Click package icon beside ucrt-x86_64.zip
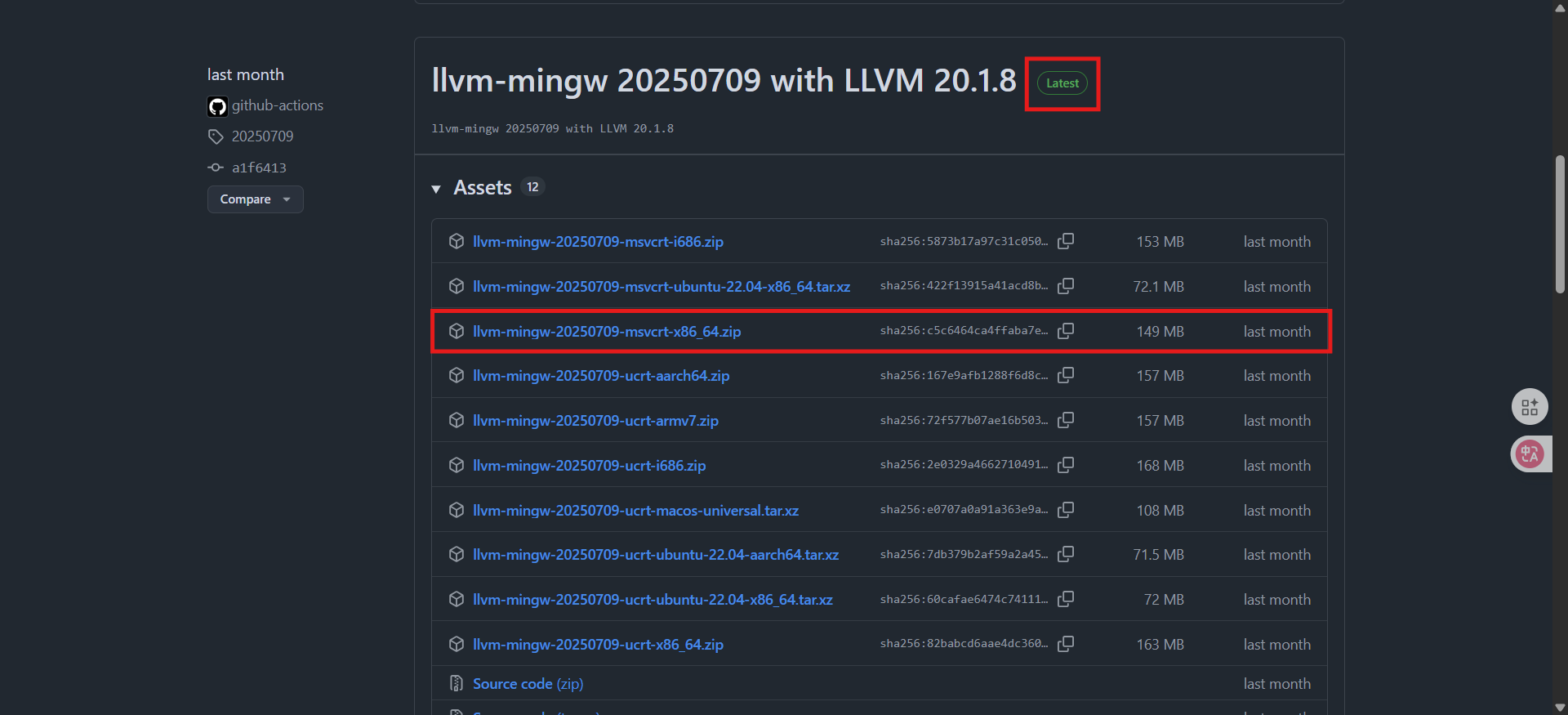Viewport: 1568px width, 715px height. coord(457,644)
